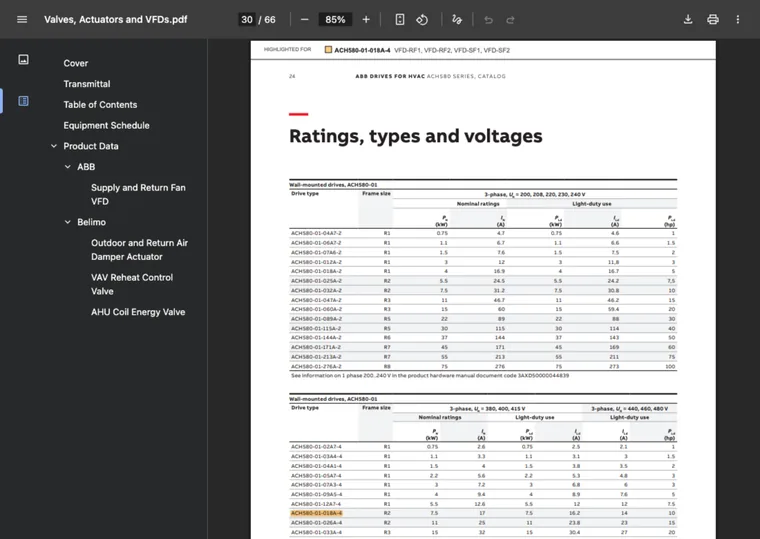Click the 85% zoom level field
This screenshot has height=539, width=760.
(x=335, y=19)
